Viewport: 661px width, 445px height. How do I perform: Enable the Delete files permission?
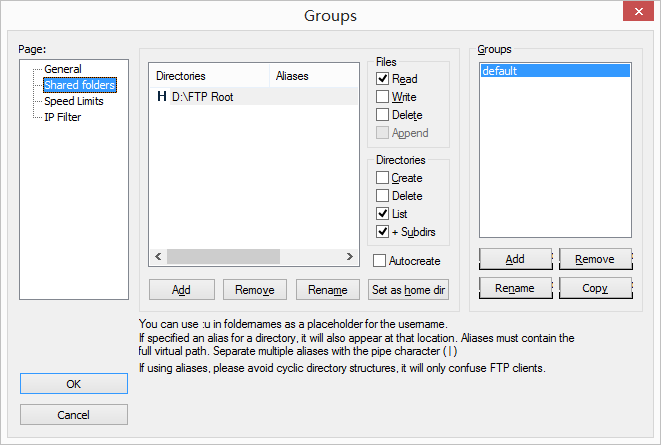(x=383, y=115)
